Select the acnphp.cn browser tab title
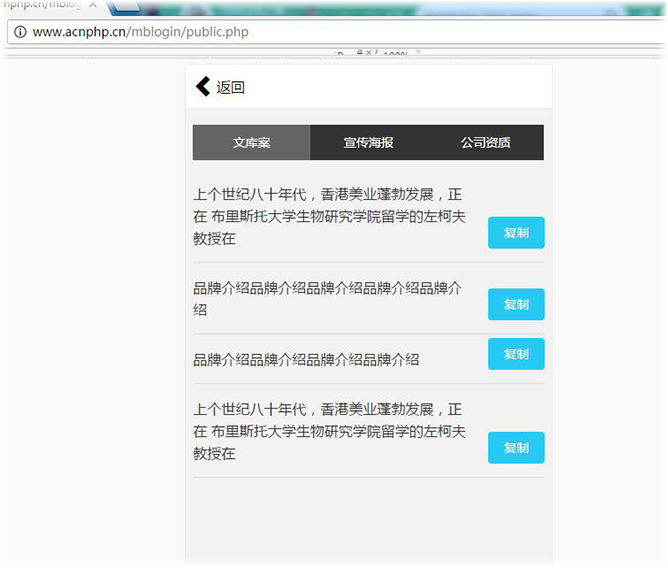Image resolution: width=668 pixels, height=568 pixels. (x=40, y=5)
